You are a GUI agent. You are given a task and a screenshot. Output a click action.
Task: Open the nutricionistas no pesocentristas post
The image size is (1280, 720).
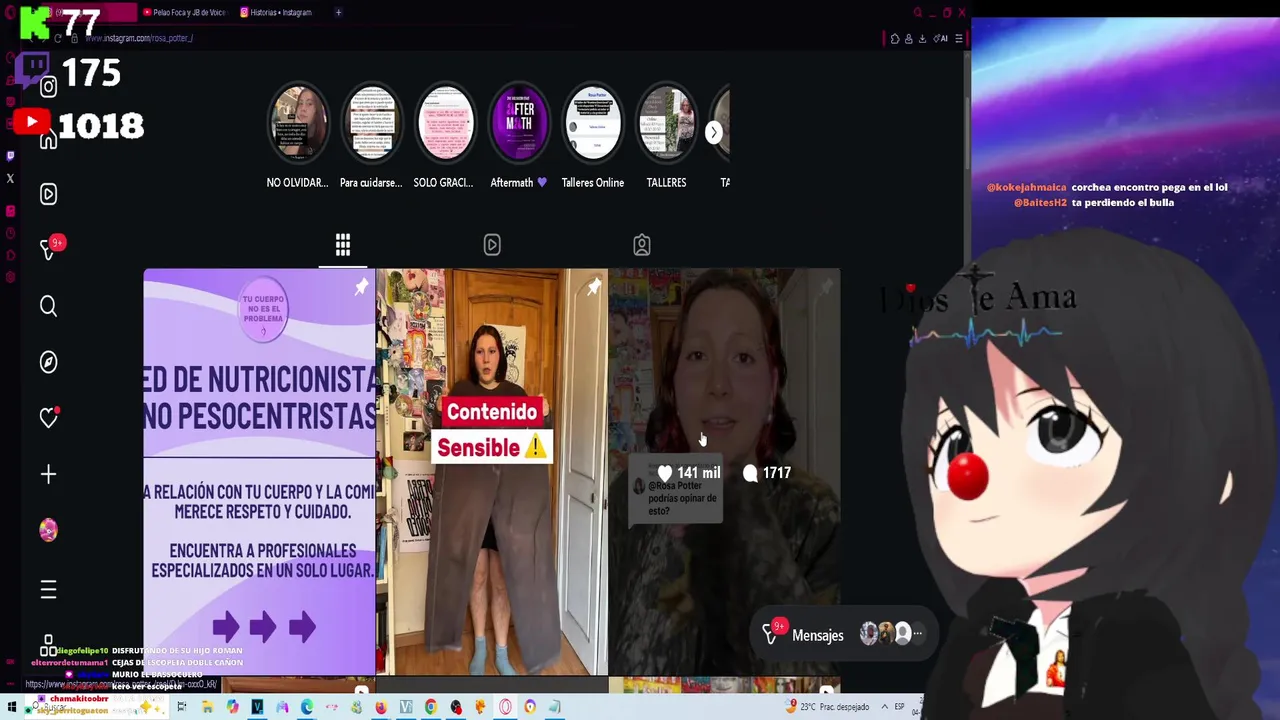tap(259, 471)
